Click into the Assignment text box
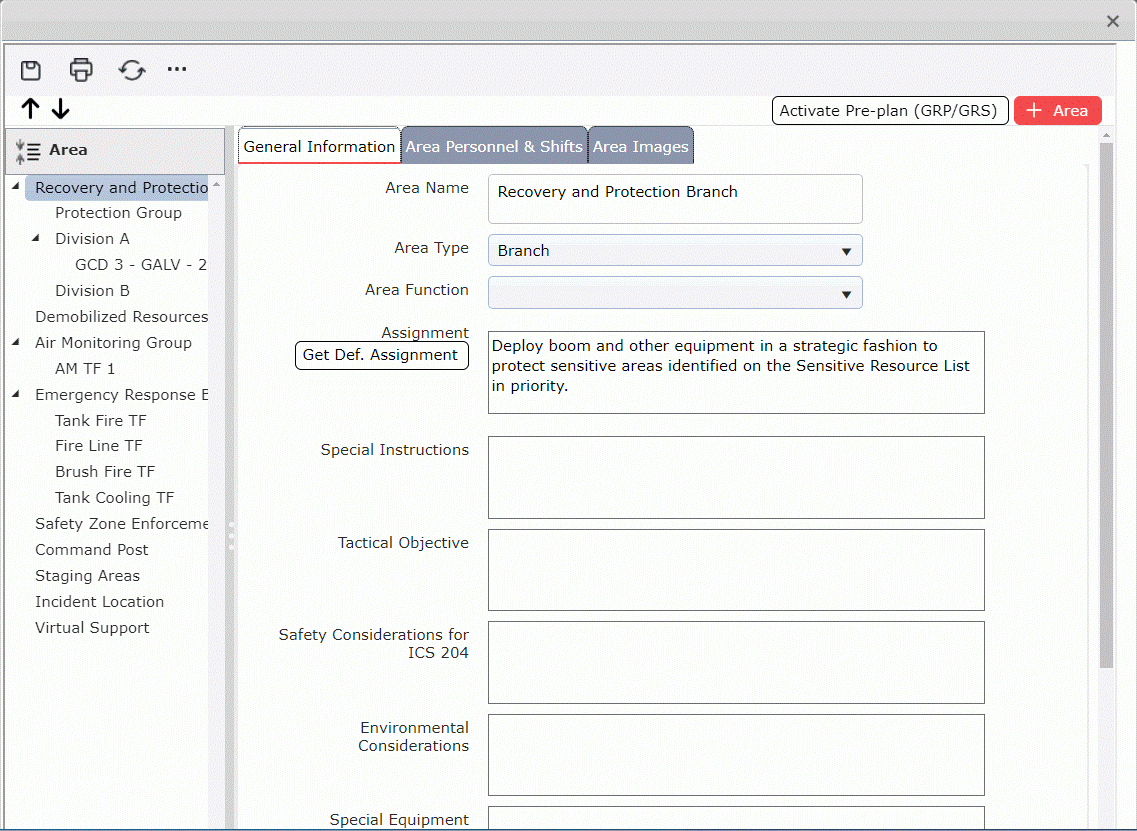This screenshot has width=1137, height=831. [736, 373]
